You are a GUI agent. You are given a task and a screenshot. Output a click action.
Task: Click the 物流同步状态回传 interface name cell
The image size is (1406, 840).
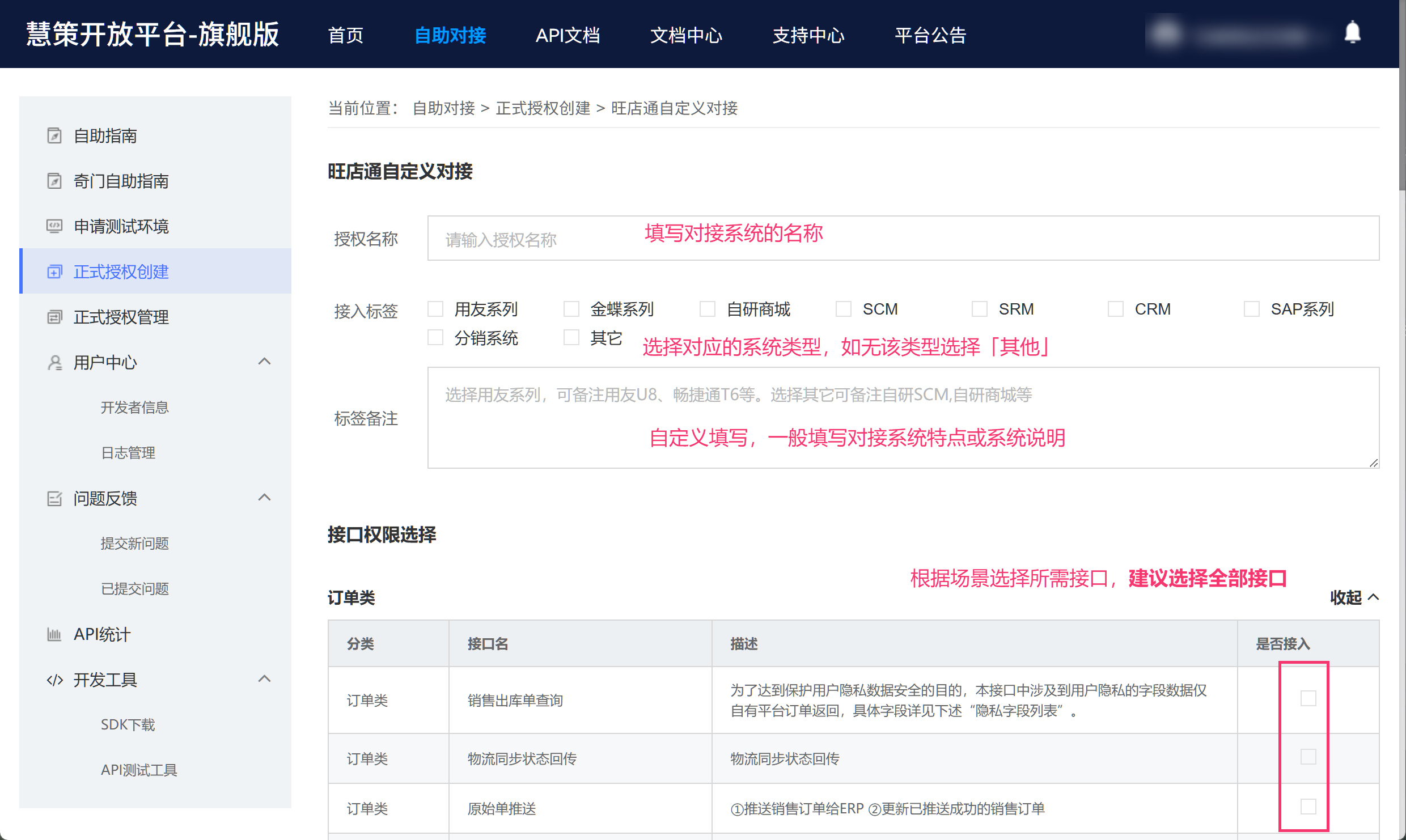pyautogui.click(x=580, y=759)
